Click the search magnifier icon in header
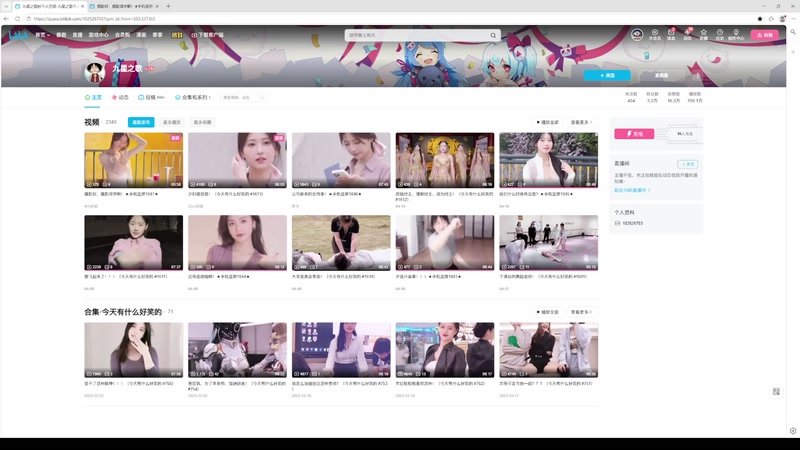 pos(493,35)
